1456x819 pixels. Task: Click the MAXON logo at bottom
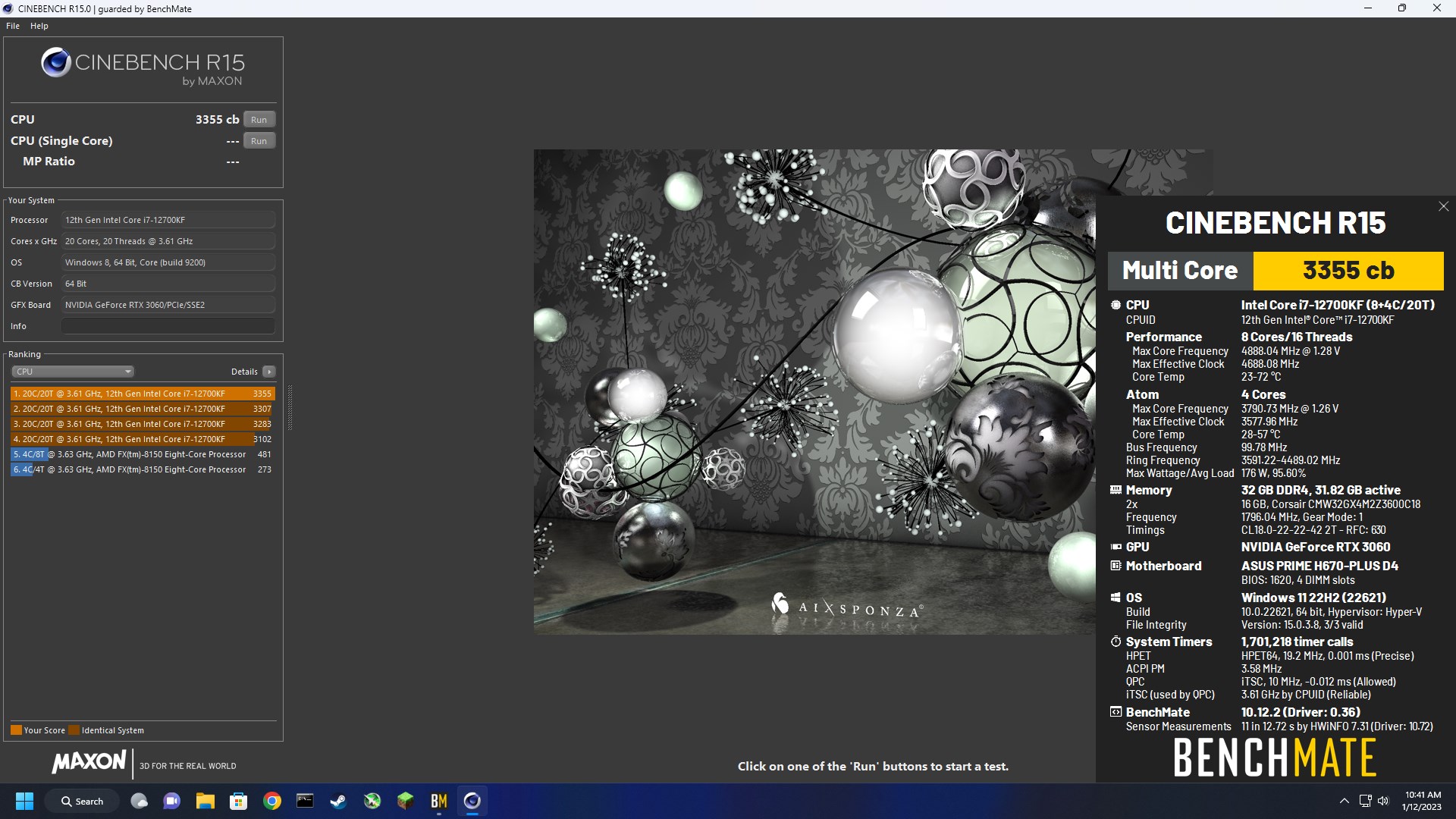[x=89, y=762]
